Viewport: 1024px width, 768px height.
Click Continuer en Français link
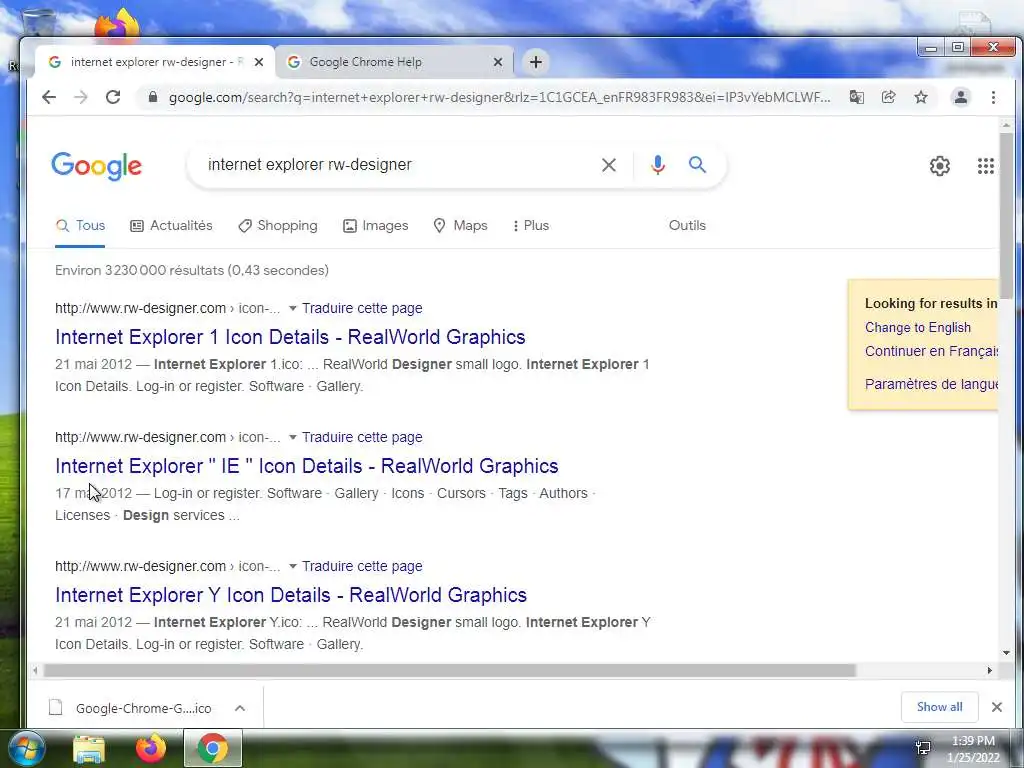[931, 351]
